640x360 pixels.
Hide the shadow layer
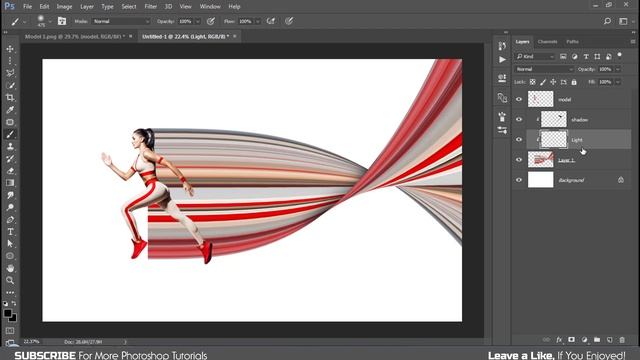pyautogui.click(x=519, y=119)
